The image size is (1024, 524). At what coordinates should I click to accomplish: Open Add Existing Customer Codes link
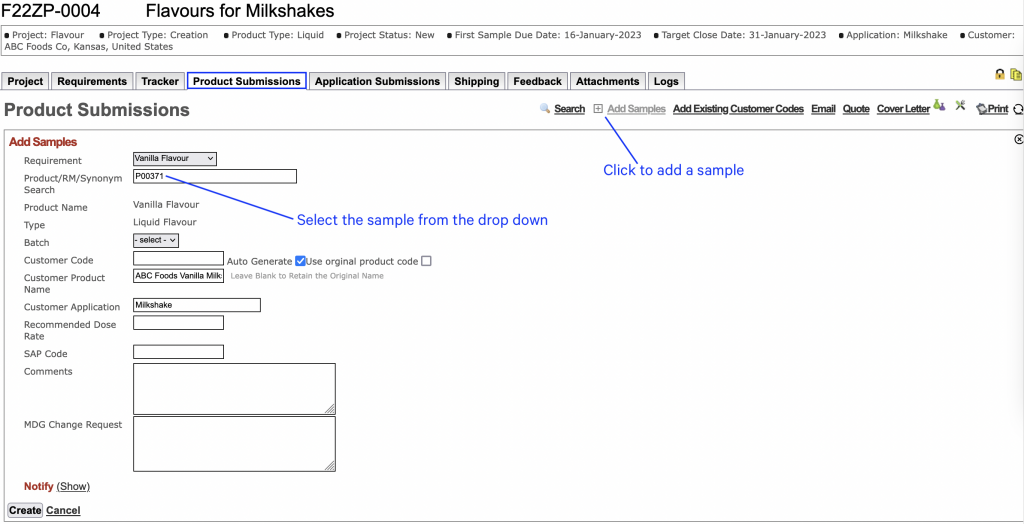pyautogui.click(x=738, y=109)
